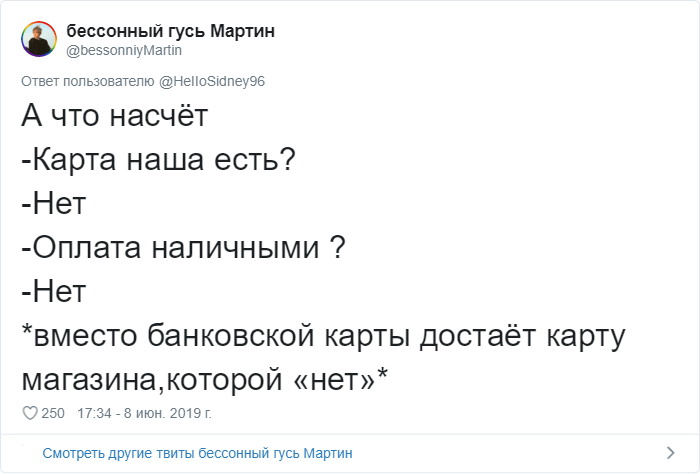The height and width of the screenshot is (474, 700).
Task: Open 'Смотреть другие твиты бессонный гусь Мартин' link
Action: [197, 453]
